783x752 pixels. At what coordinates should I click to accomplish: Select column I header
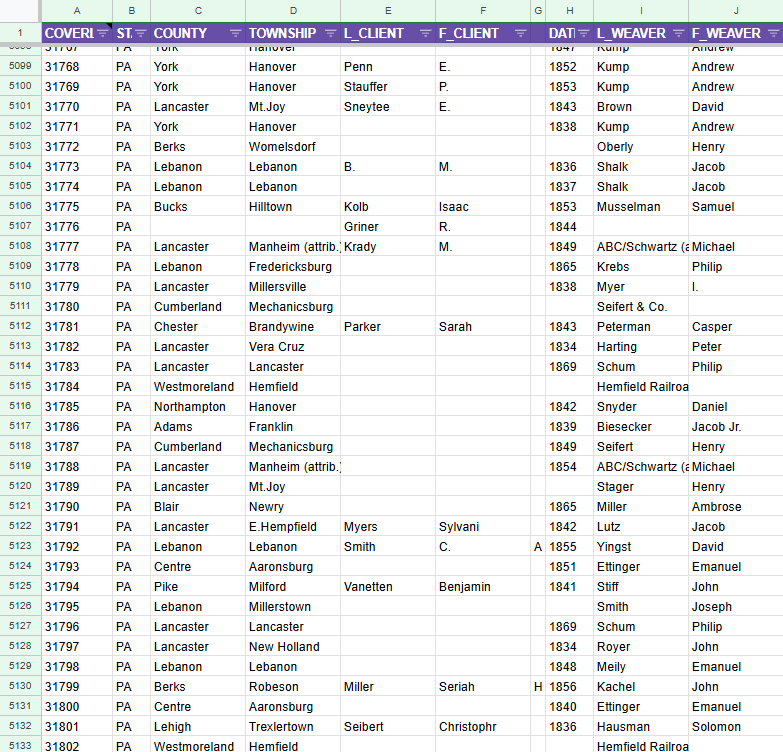point(641,10)
